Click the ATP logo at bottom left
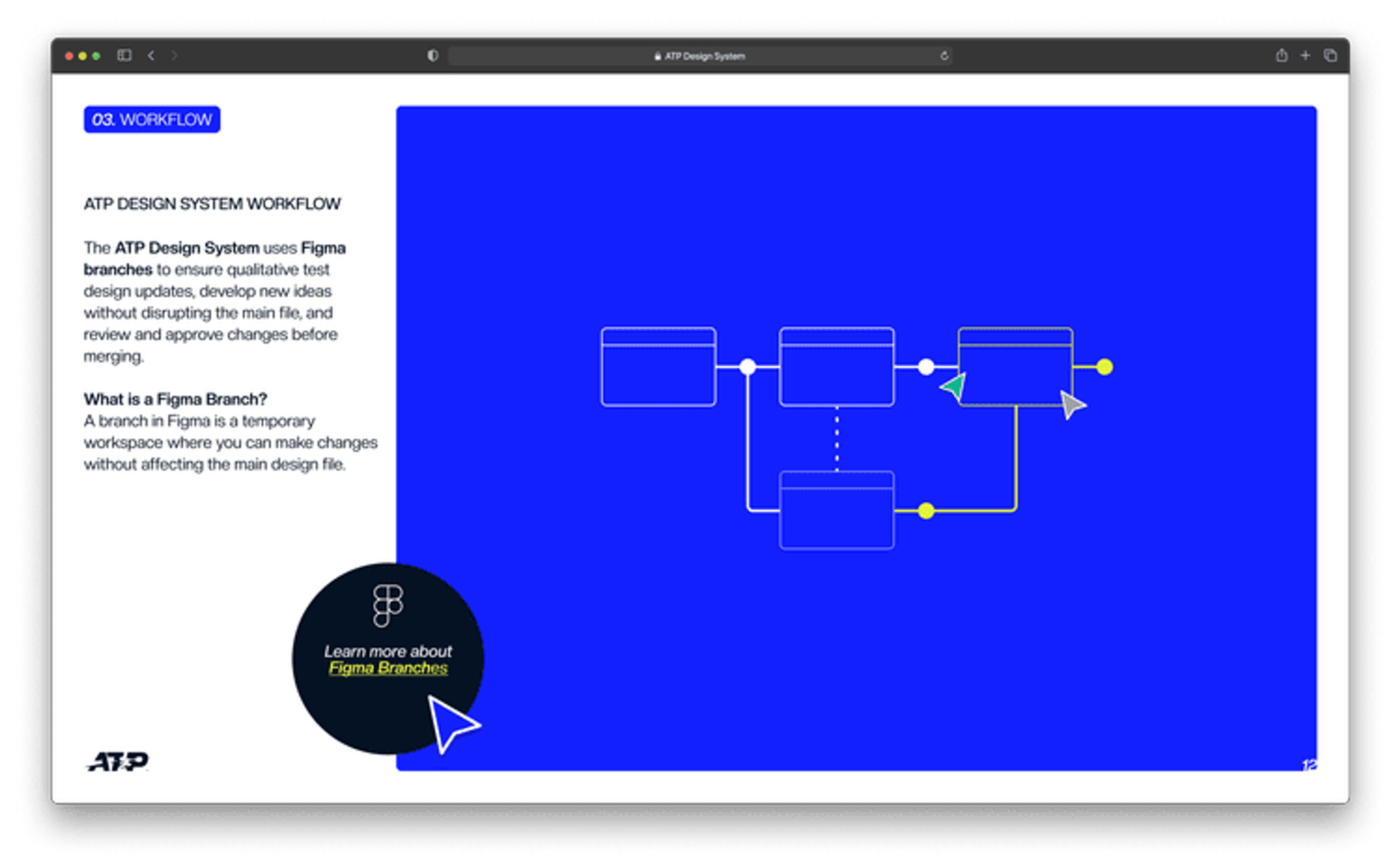1400x868 pixels. (x=118, y=761)
